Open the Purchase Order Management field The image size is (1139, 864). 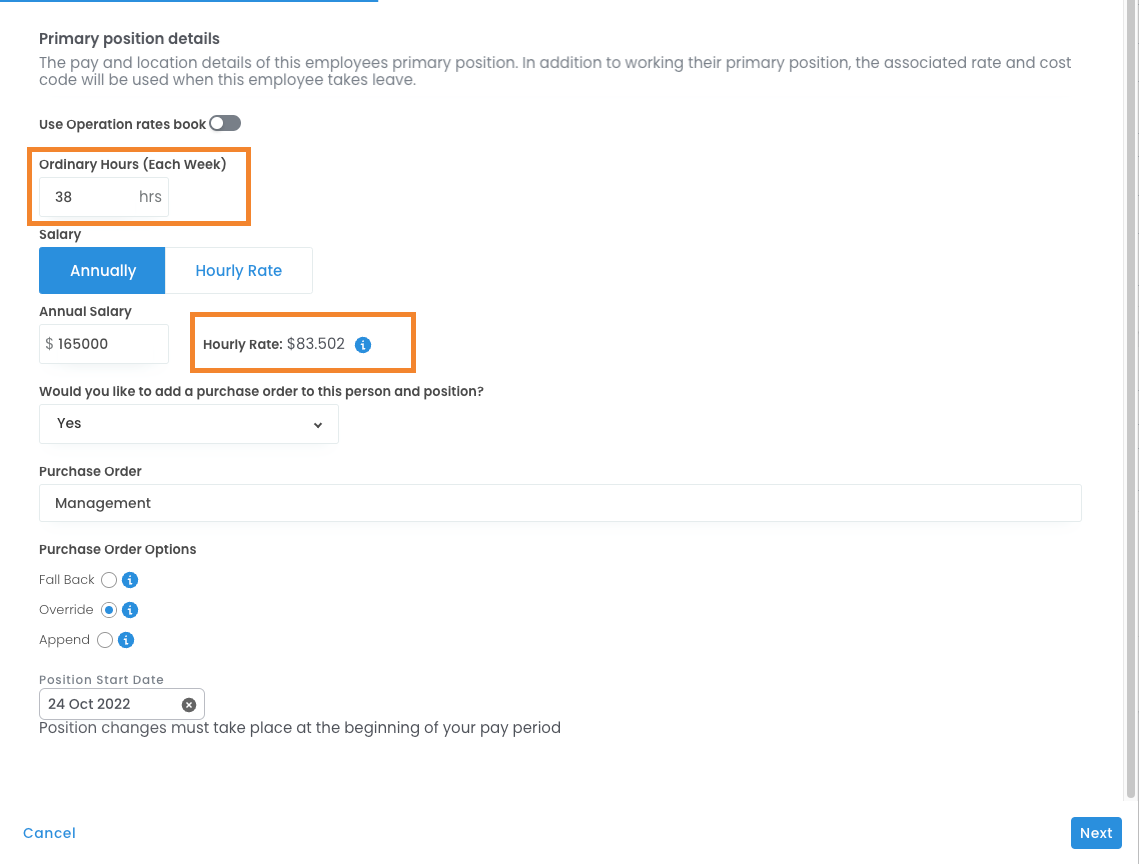click(560, 503)
